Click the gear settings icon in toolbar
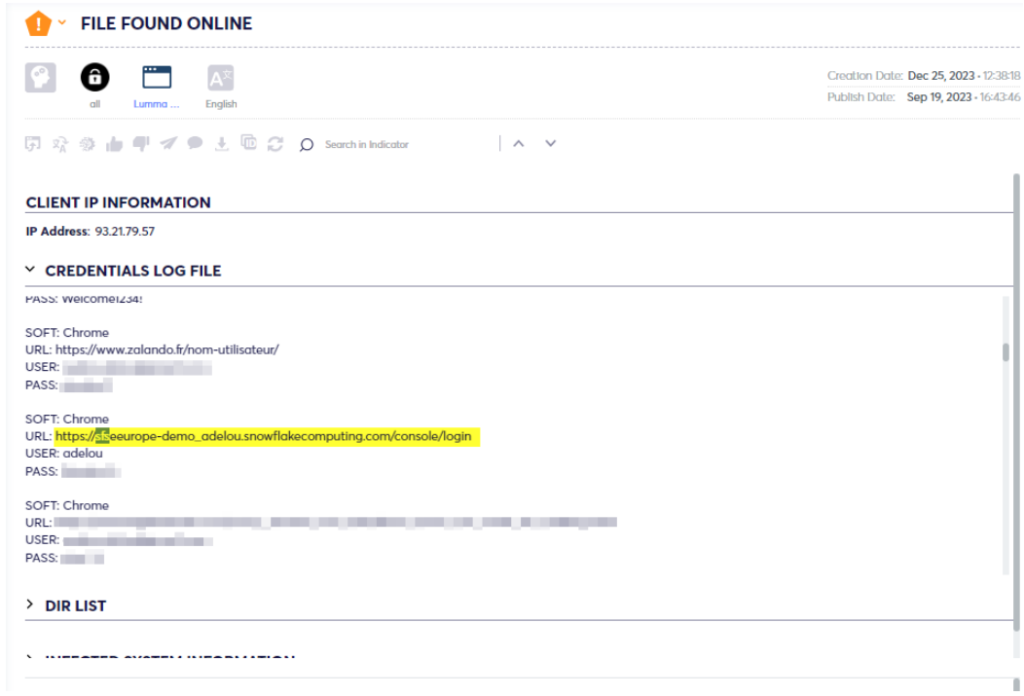Viewport: 1024px width, 696px height. point(87,144)
